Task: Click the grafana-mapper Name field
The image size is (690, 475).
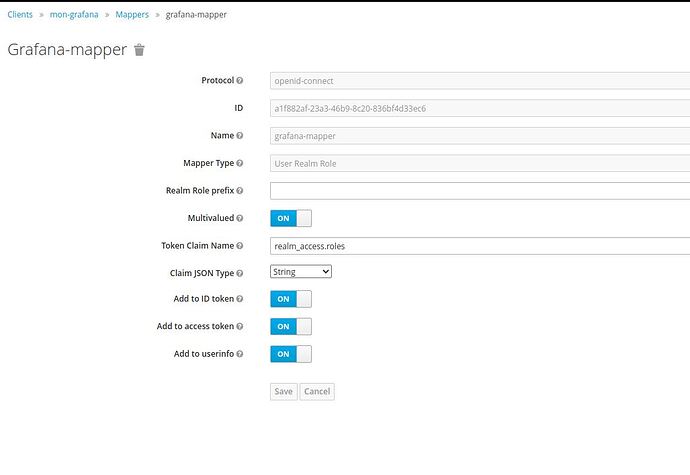Action: point(480,136)
